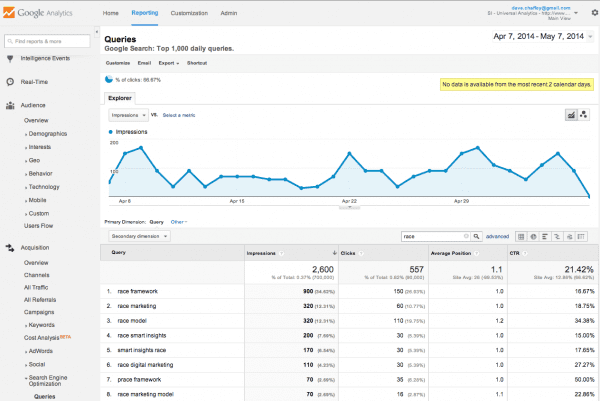This screenshot has width=600, height=401.
Task: Expand Technology in Audience menu
Action: click(42, 187)
